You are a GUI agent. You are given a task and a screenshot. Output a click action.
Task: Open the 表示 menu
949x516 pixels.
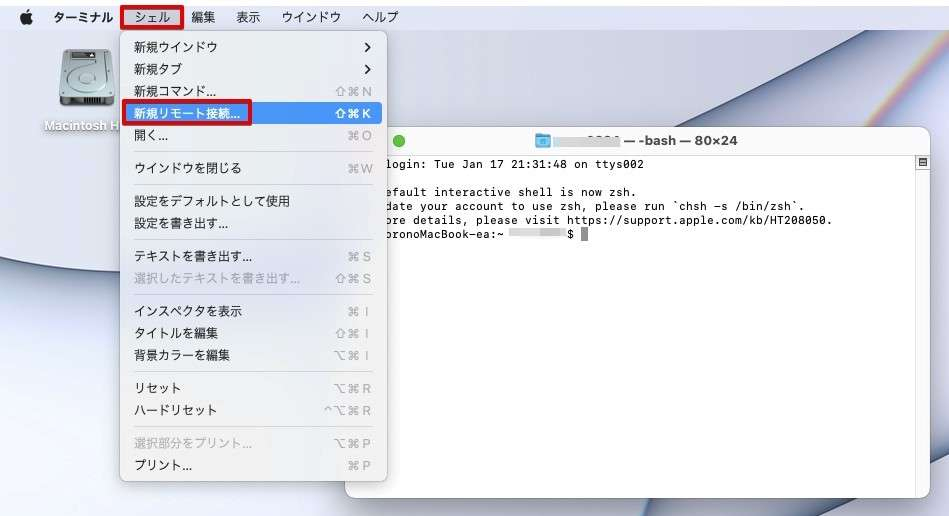(x=248, y=17)
